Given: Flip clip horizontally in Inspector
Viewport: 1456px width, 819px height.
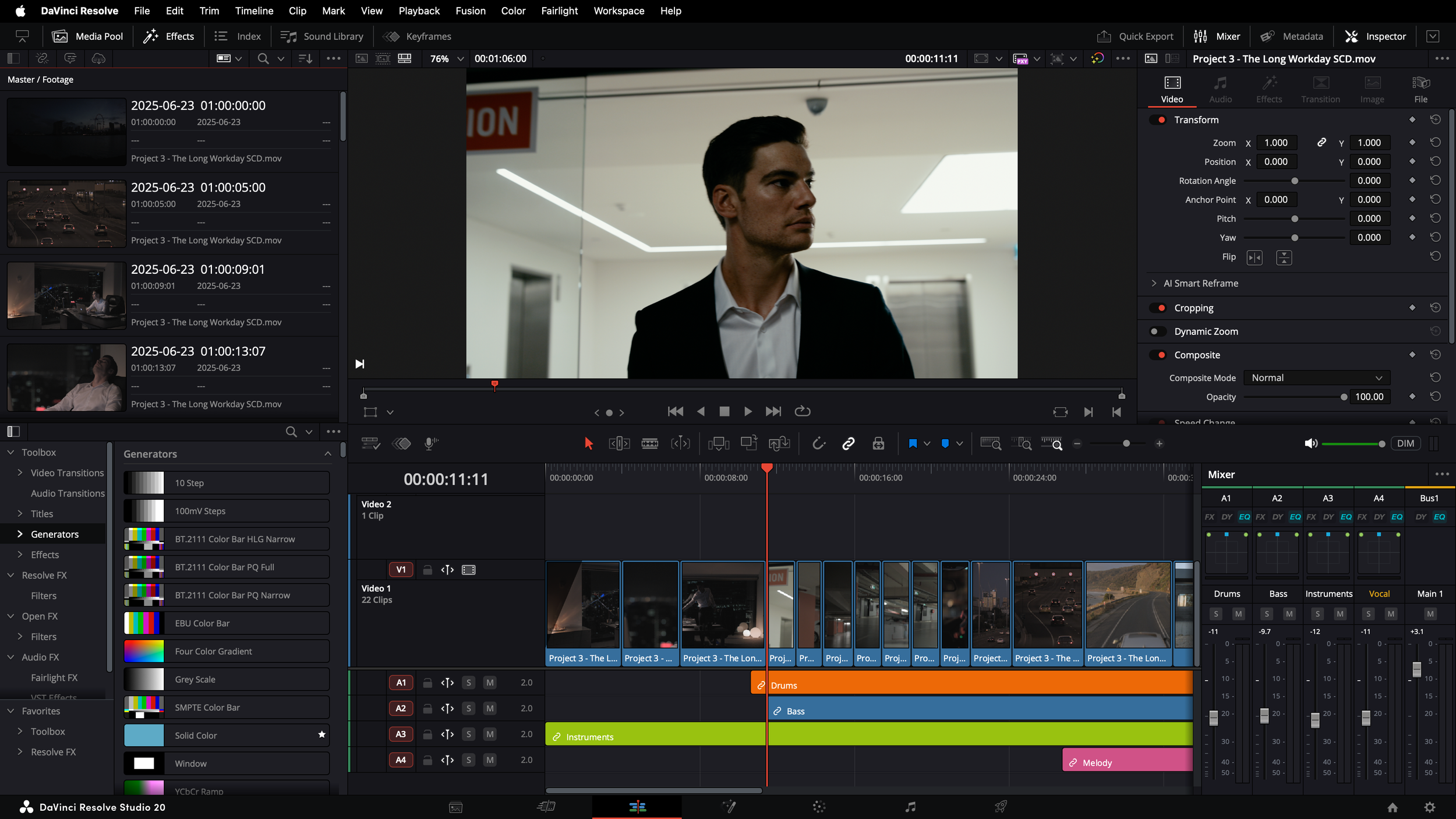Looking at the screenshot, I should click(x=1254, y=257).
